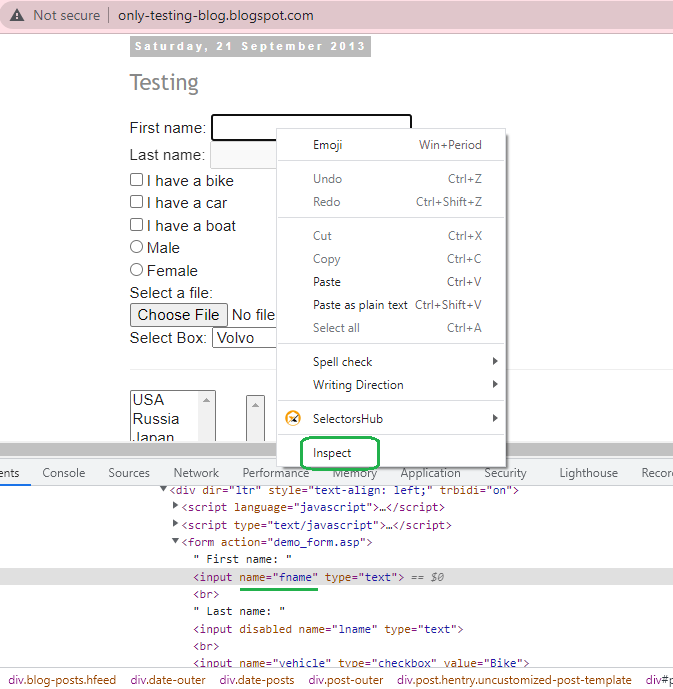The height and width of the screenshot is (689, 673).
Task: Select the Male radio button
Action: pyautogui.click(x=136, y=247)
